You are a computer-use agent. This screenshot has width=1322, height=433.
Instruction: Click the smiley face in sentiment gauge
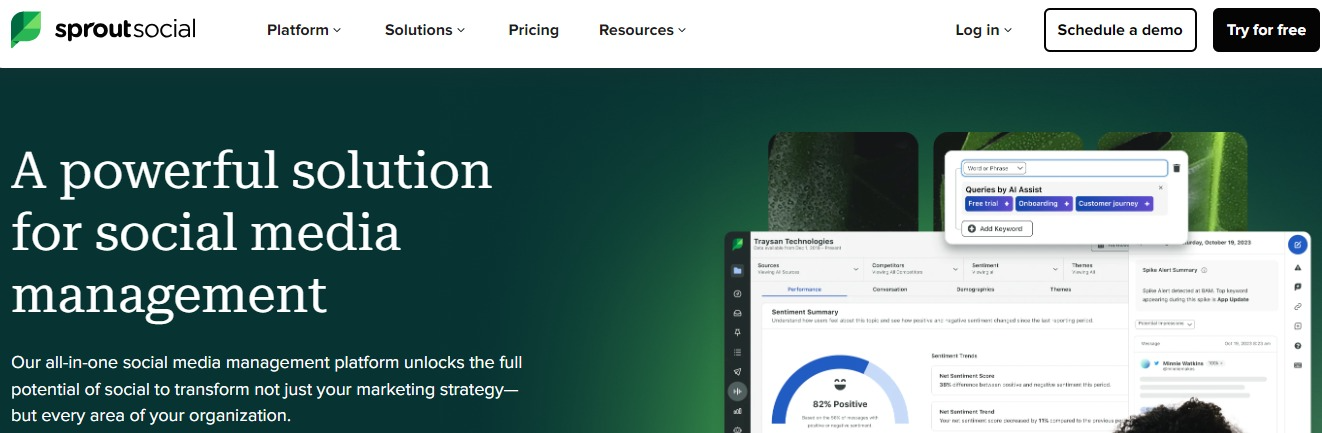pyautogui.click(x=840, y=383)
